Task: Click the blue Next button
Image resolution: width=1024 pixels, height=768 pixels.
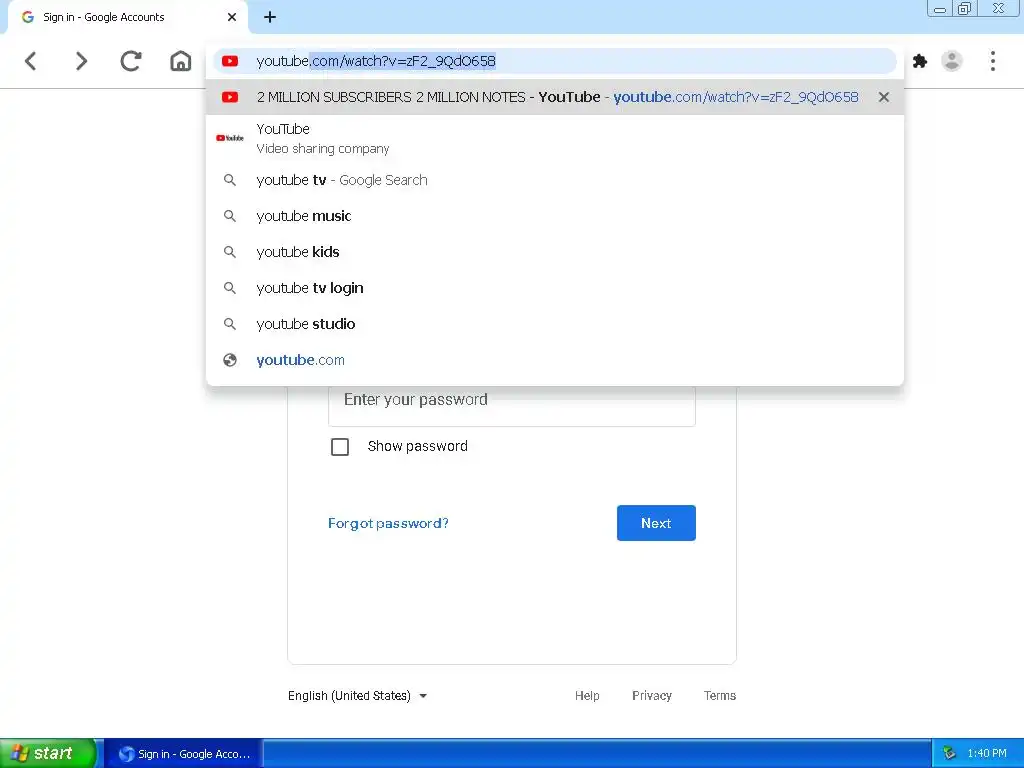Action: point(656,523)
